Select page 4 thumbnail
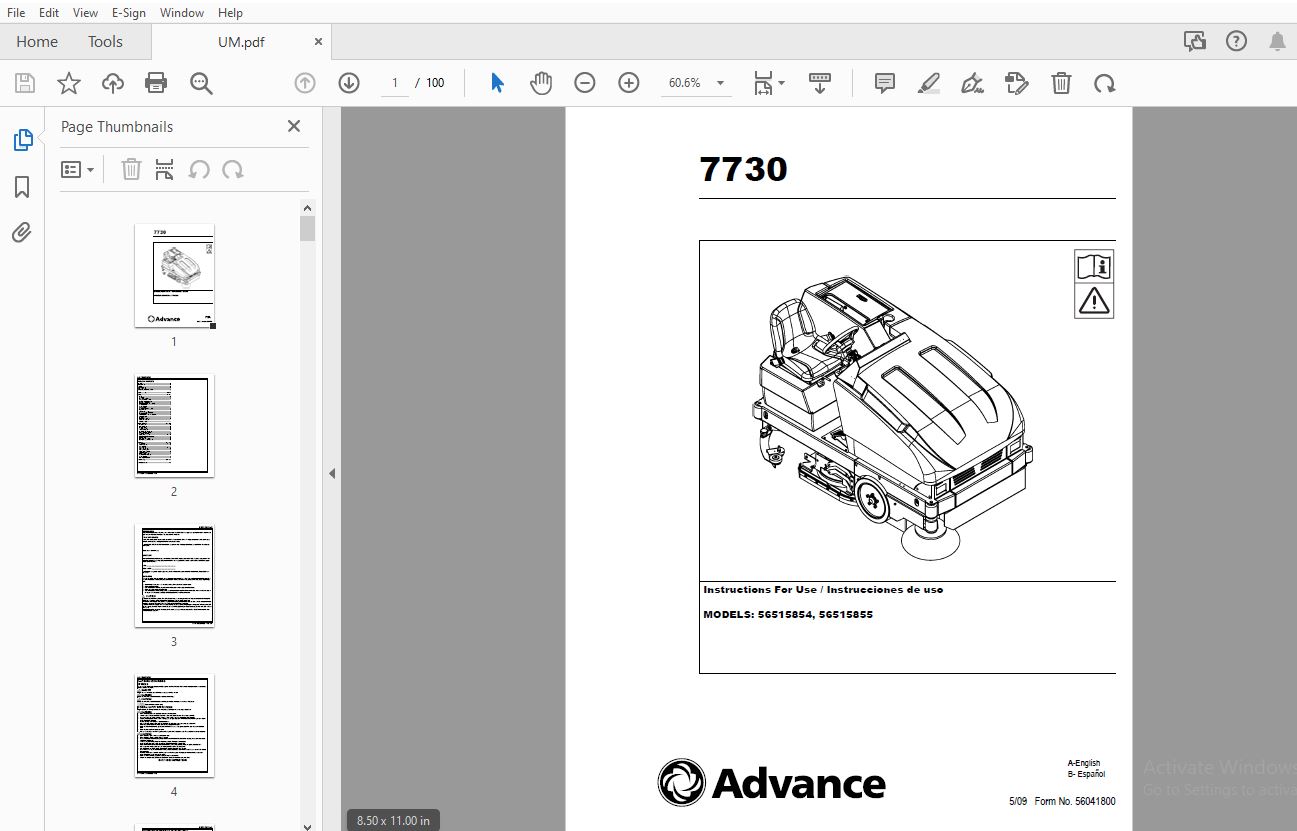 coord(174,726)
